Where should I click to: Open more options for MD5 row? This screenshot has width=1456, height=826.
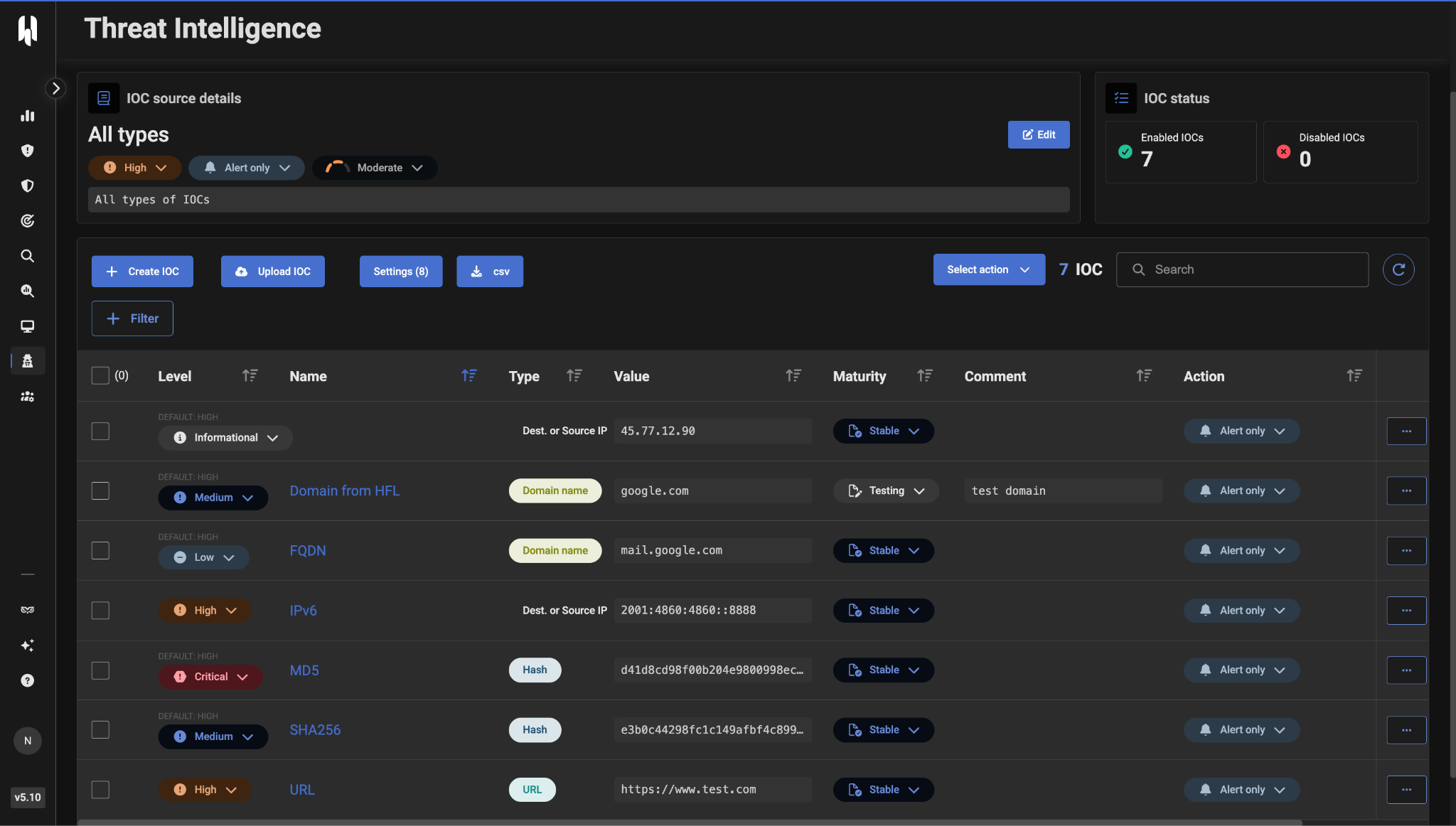[1406, 670]
